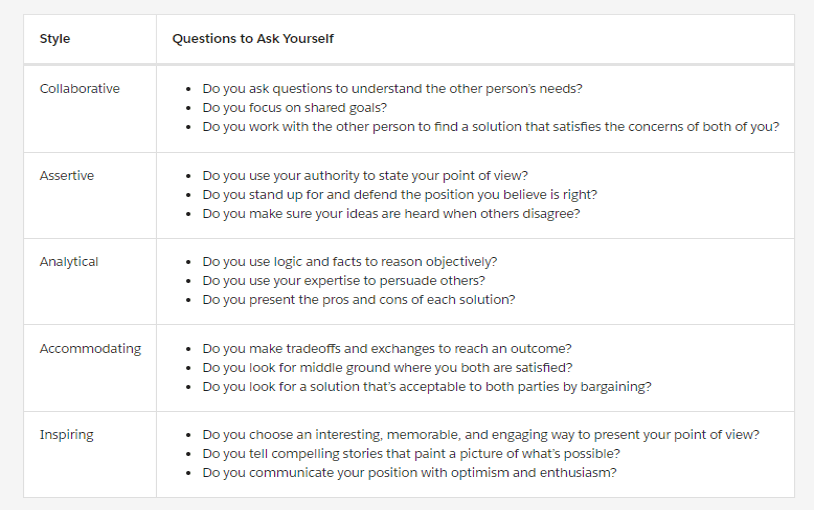Click the question about telling compelling stories
Screen dimensions: 814x510
(x=411, y=454)
